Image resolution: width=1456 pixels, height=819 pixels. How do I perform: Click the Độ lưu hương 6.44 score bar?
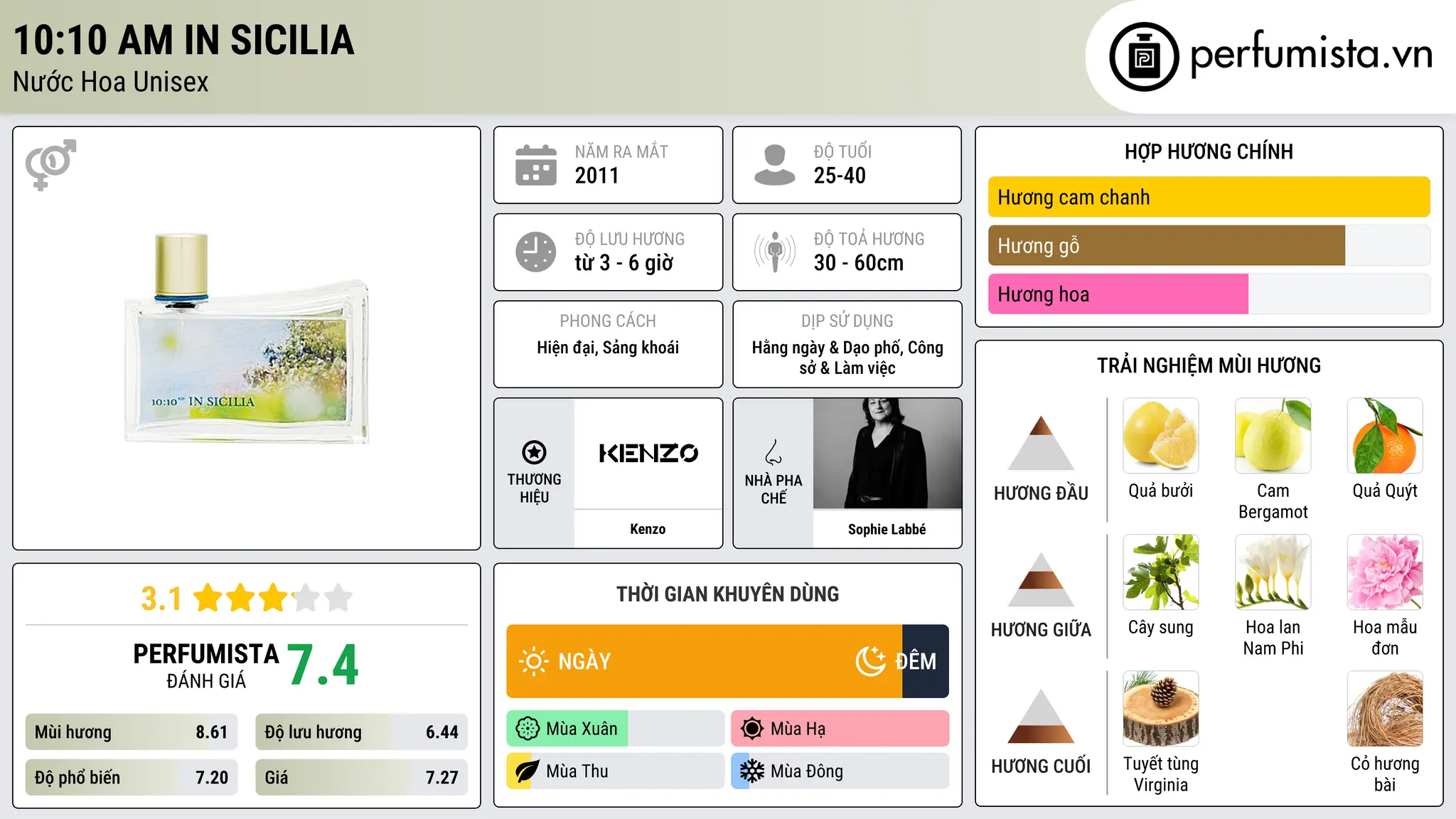[x=361, y=732]
